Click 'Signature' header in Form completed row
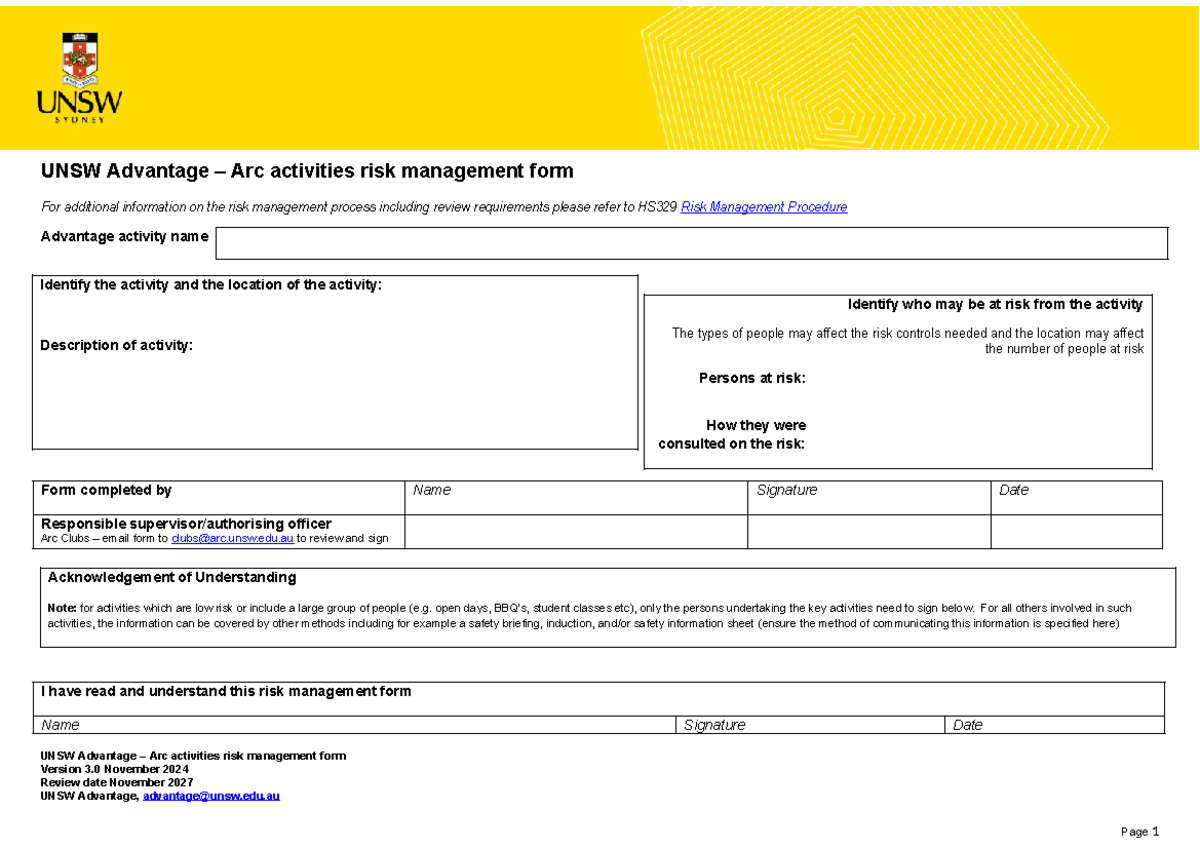Viewport: 1200px width, 849px height. click(x=787, y=490)
